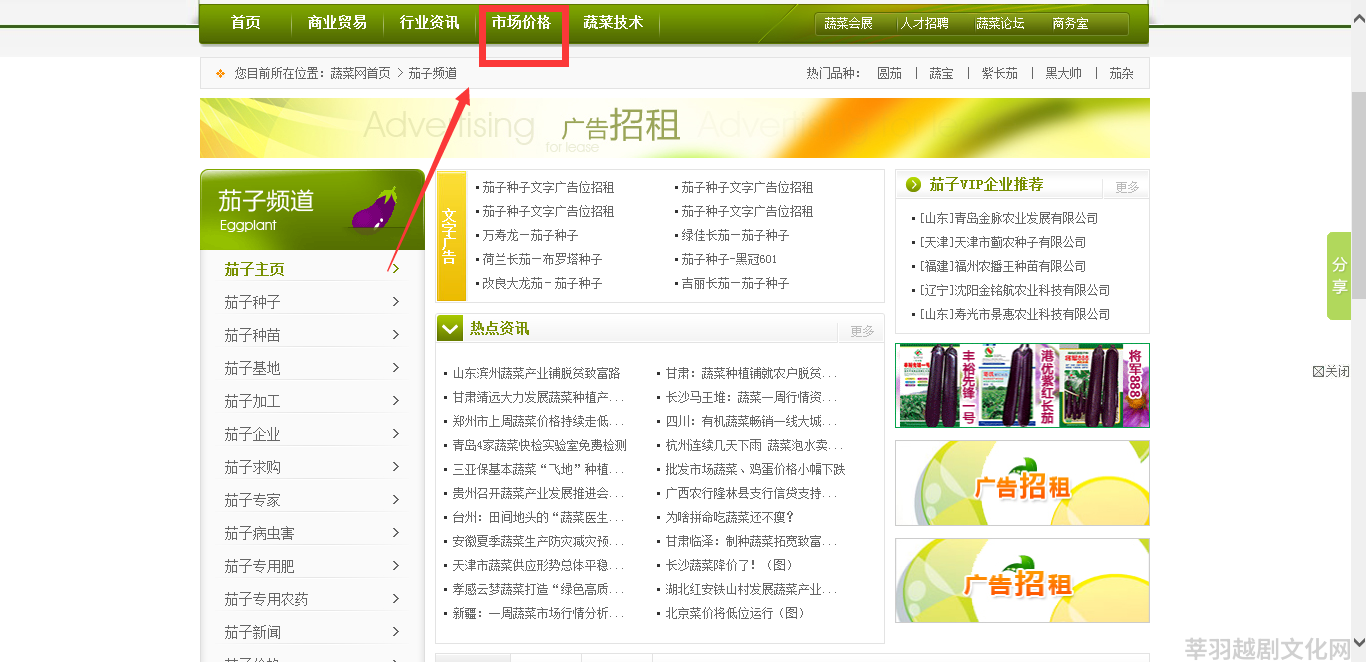The height and width of the screenshot is (662, 1366).
Task: Open company 寿光市景惠农业科技有限公司
Action: pos(1014,314)
